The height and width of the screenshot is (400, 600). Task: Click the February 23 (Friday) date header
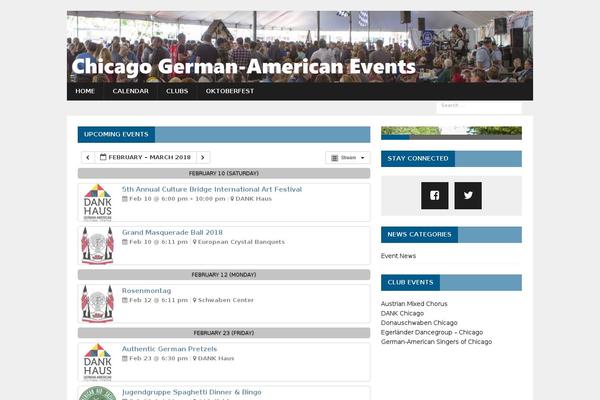[x=224, y=333]
